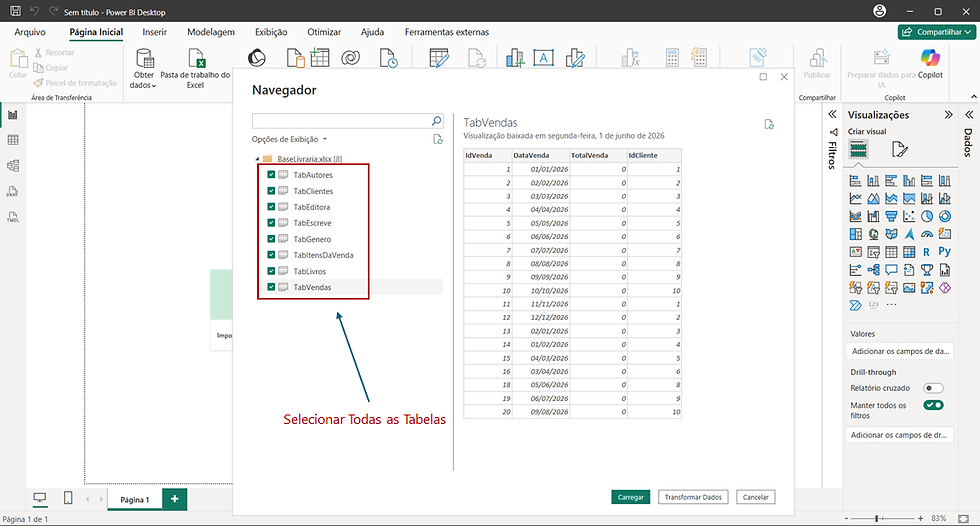Select the donut chart visual icon
This screenshot has height=526, width=980.
click(944, 216)
